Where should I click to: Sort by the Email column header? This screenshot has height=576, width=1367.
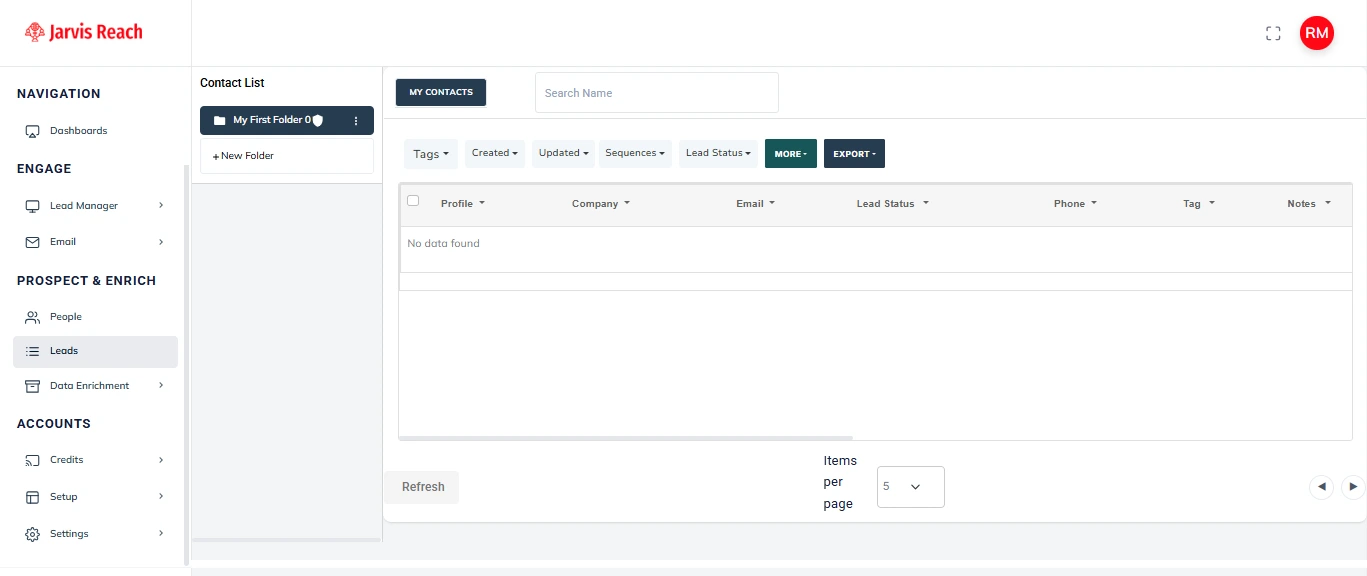[x=756, y=204]
